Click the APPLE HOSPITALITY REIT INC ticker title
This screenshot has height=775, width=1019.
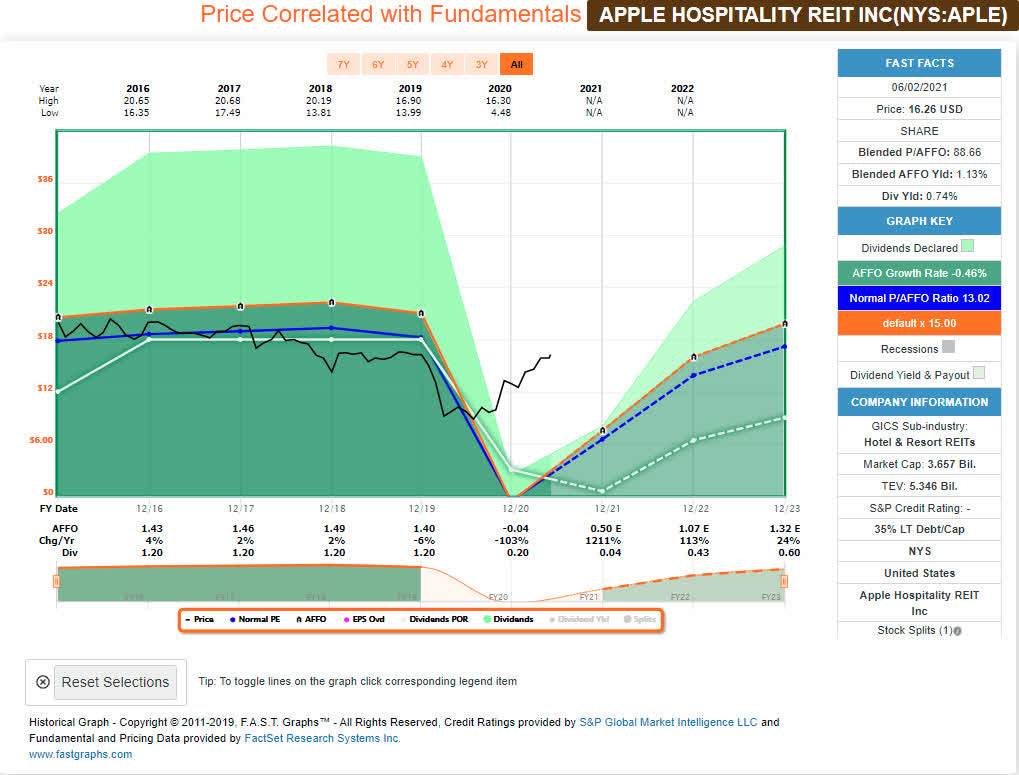coord(803,15)
